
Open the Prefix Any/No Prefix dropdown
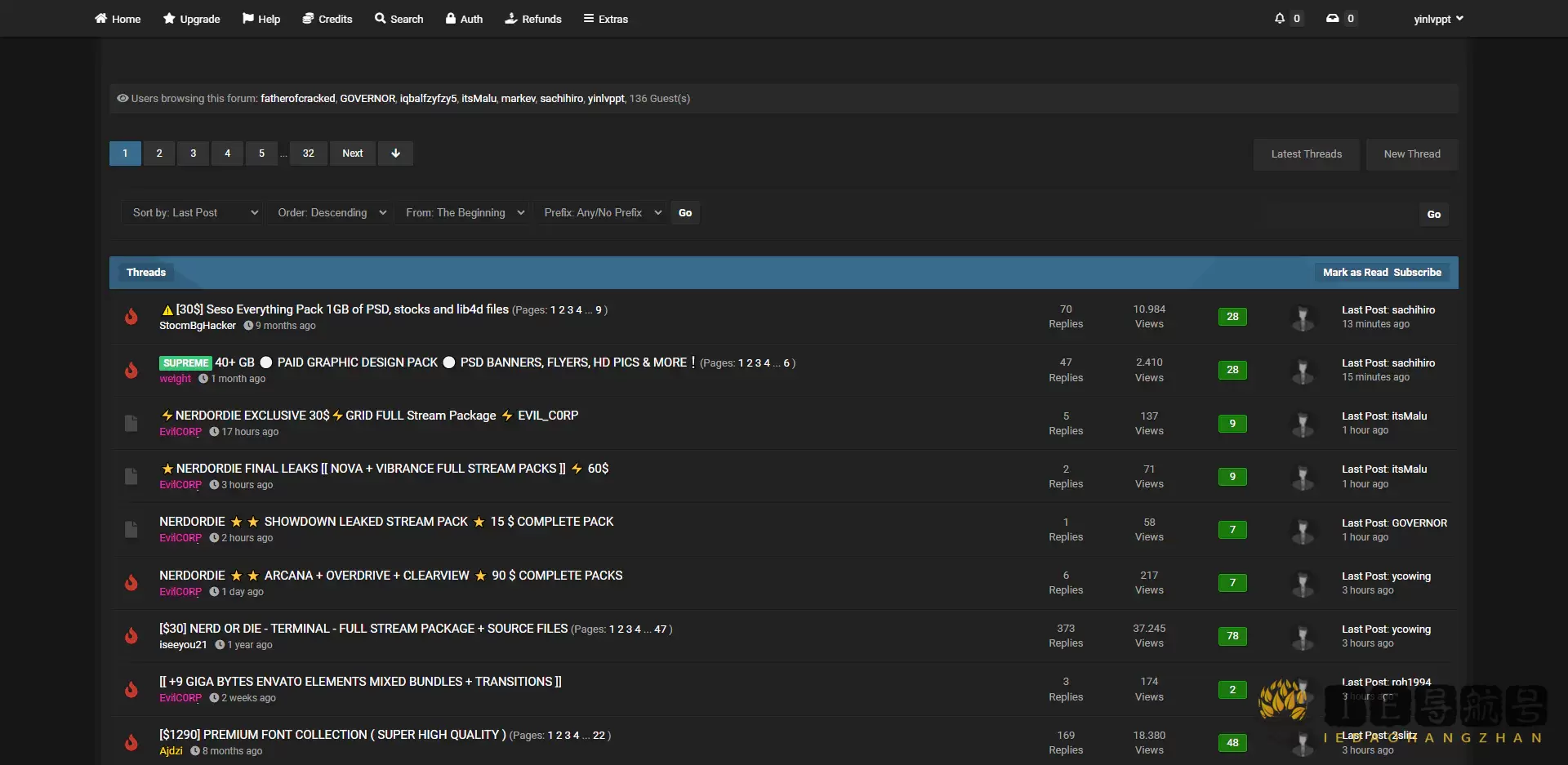tap(602, 212)
